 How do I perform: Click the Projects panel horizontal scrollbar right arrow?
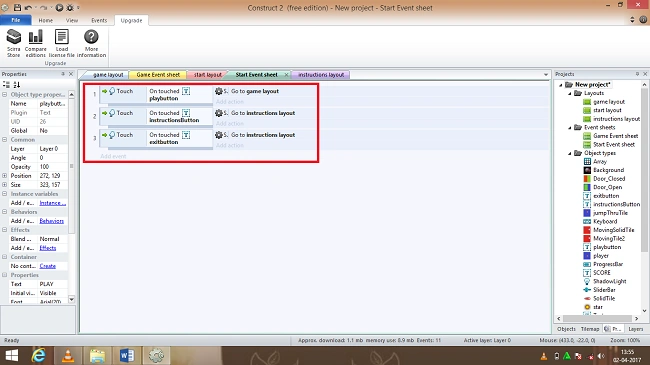pos(637,319)
